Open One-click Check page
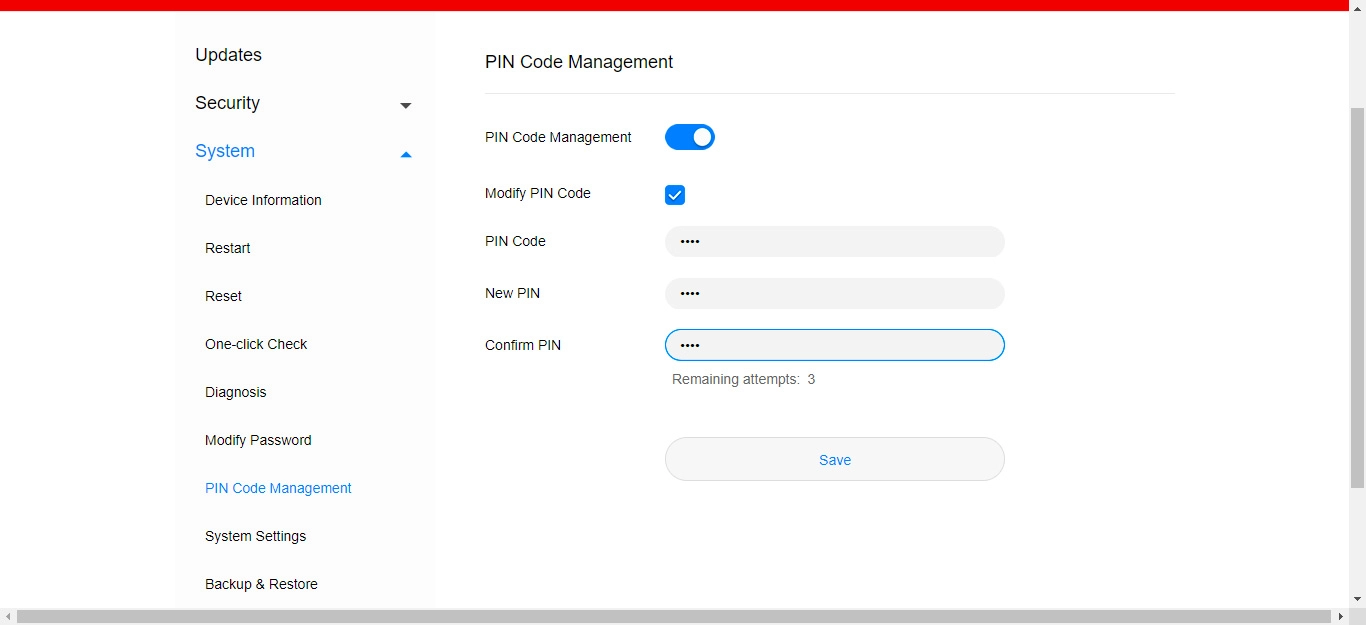Screen dimensions: 1366x625 click(256, 344)
